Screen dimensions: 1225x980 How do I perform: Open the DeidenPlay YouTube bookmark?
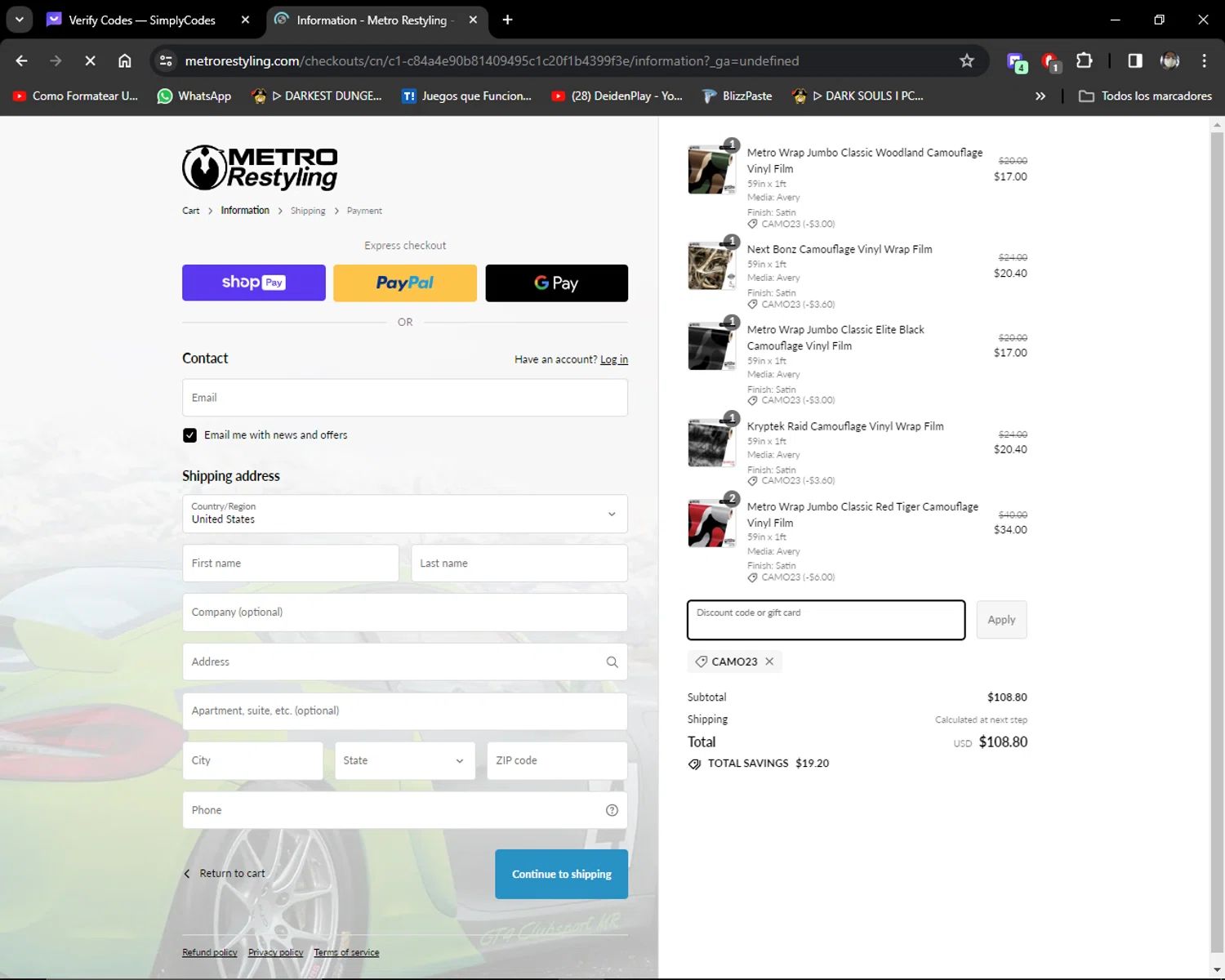point(617,96)
